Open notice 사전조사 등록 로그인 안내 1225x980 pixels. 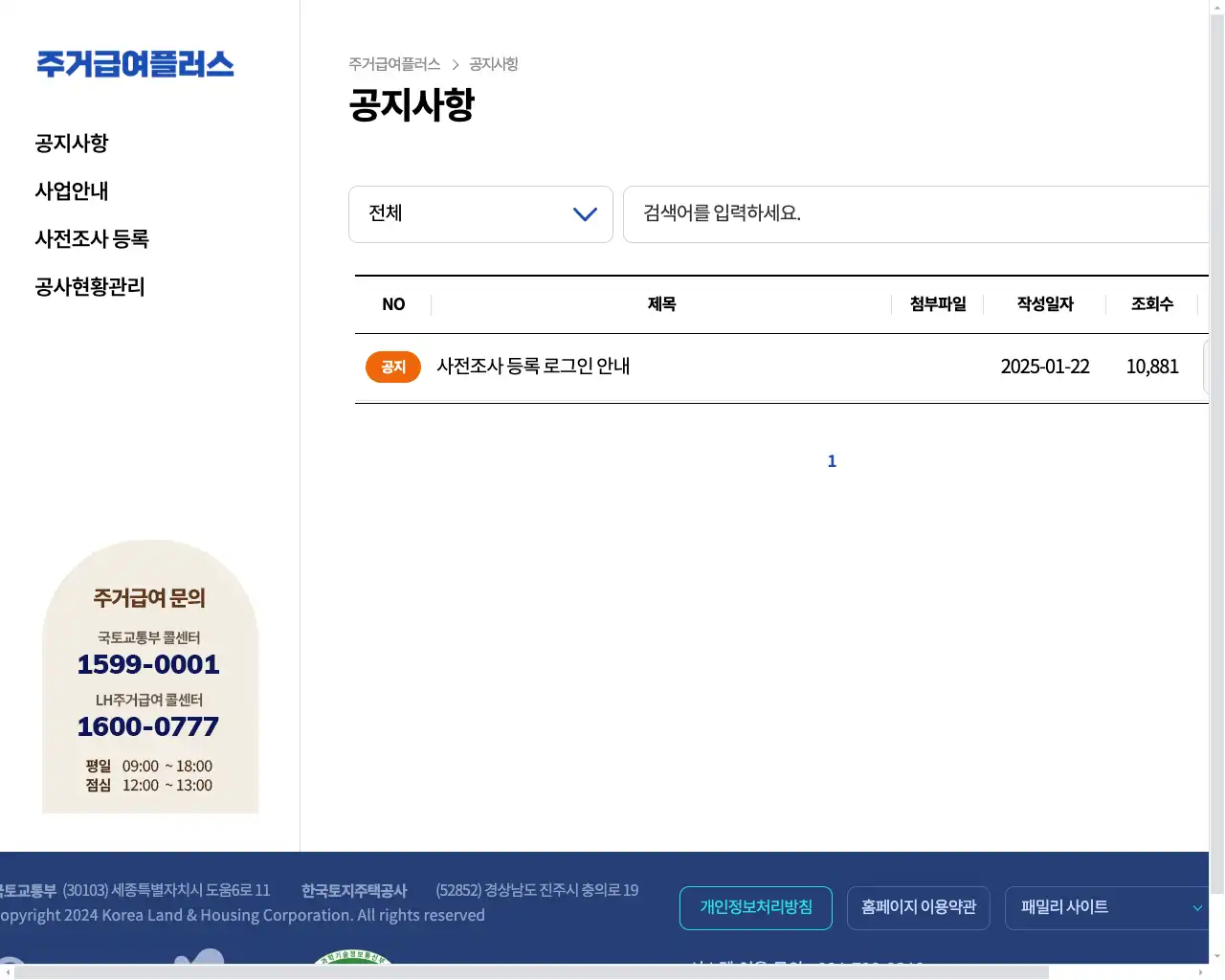click(x=533, y=367)
